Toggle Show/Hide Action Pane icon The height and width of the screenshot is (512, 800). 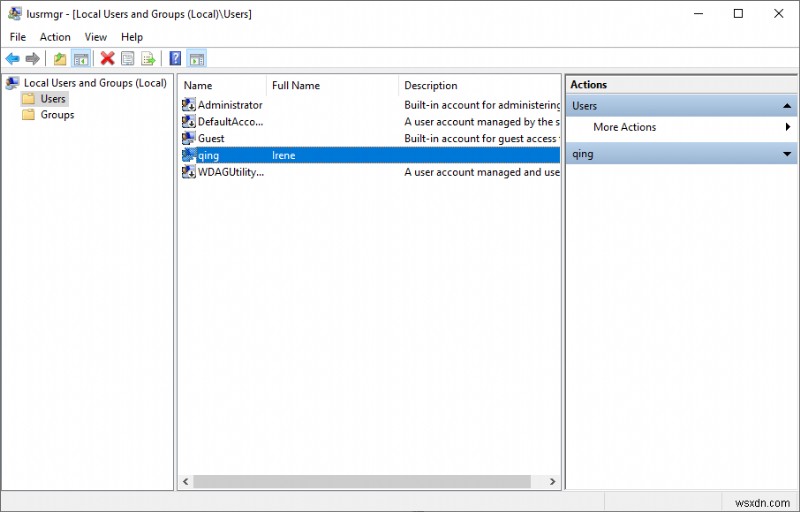click(197, 59)
